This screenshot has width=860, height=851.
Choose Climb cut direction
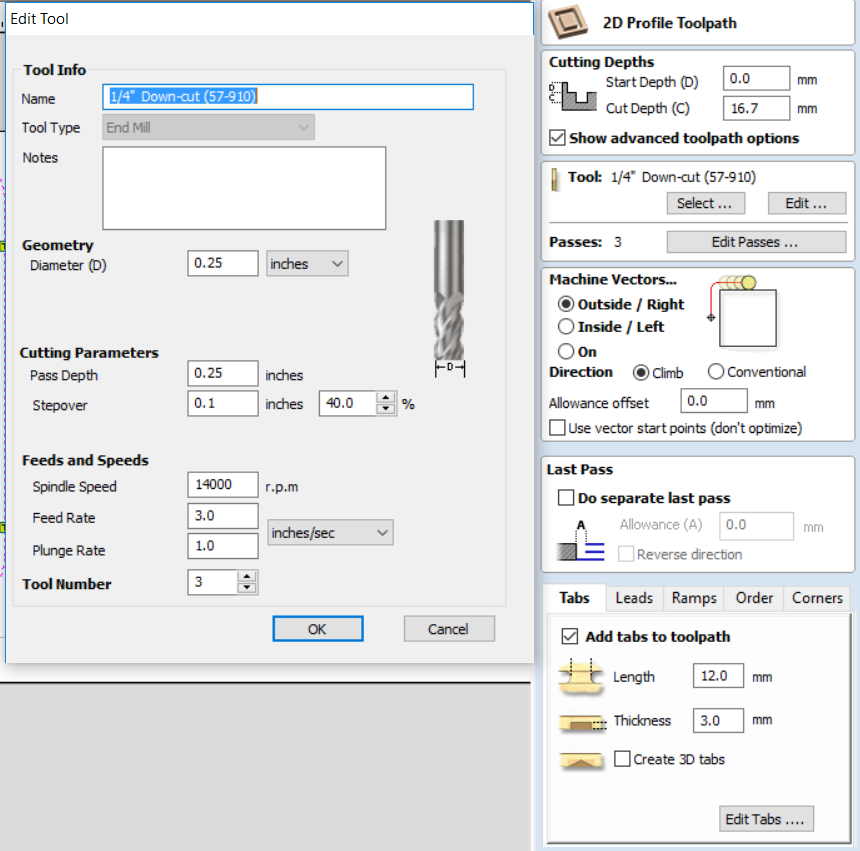point(641,372)
